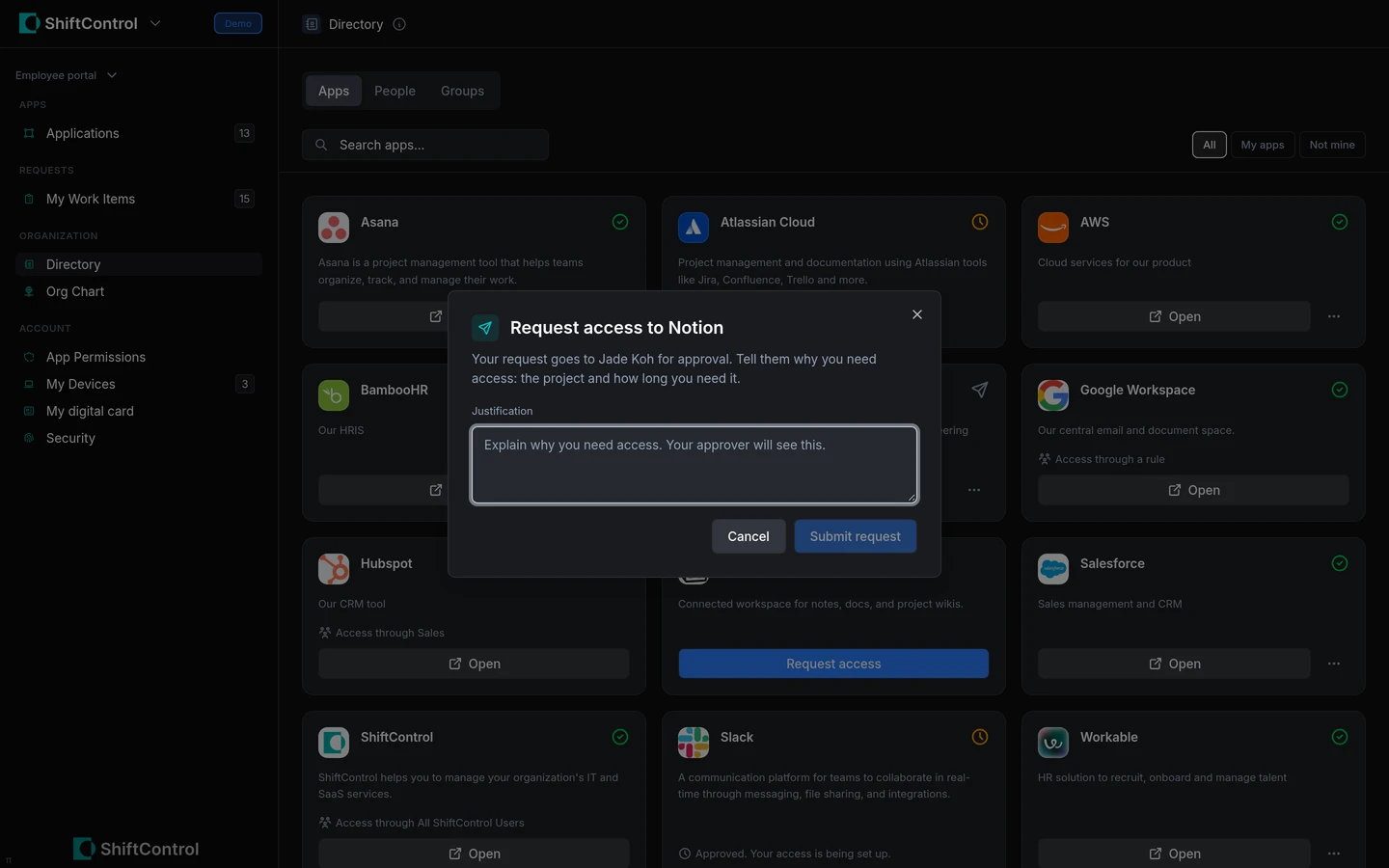Click the BambooHR app icon

pyautogui.click(x=334, y=395)
